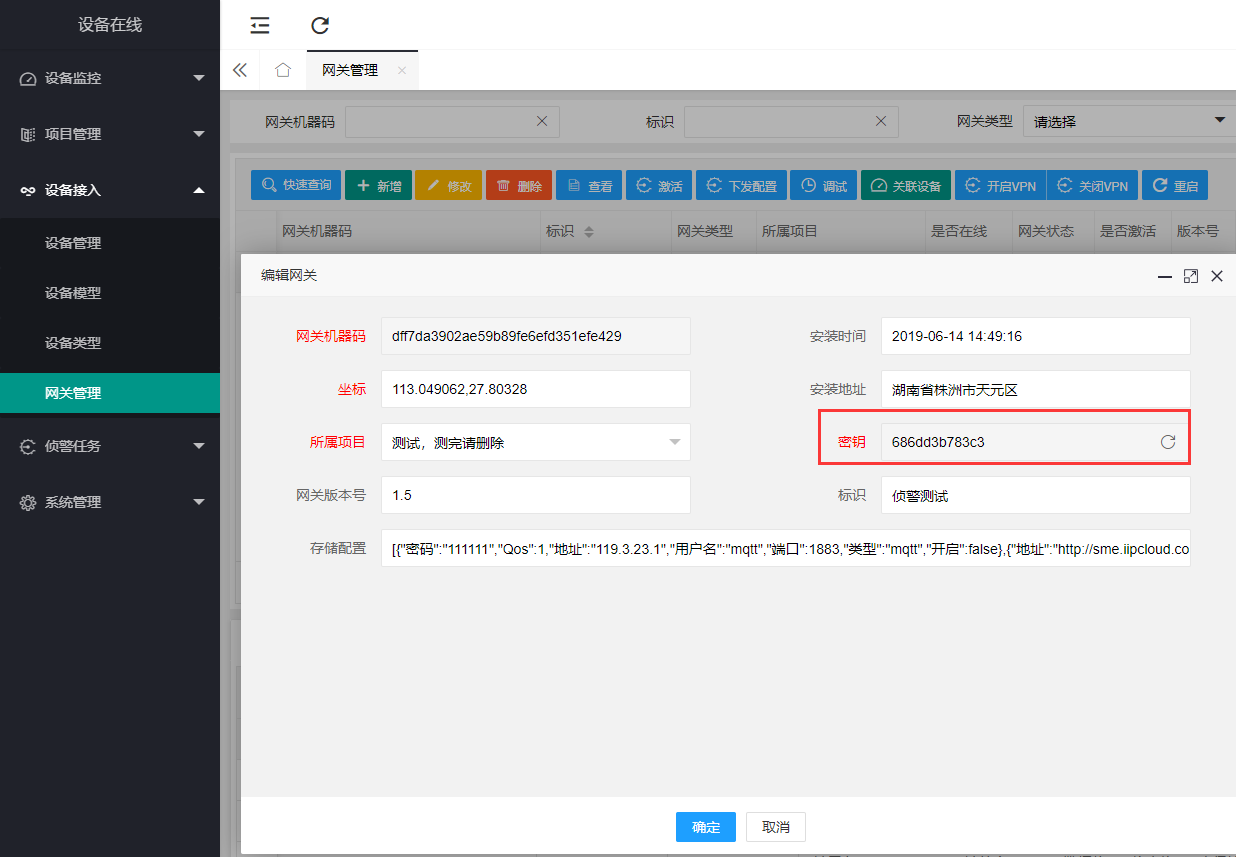Click the 关联设备 button
This screenshot has width=1236, height=857.
point(906,185)
